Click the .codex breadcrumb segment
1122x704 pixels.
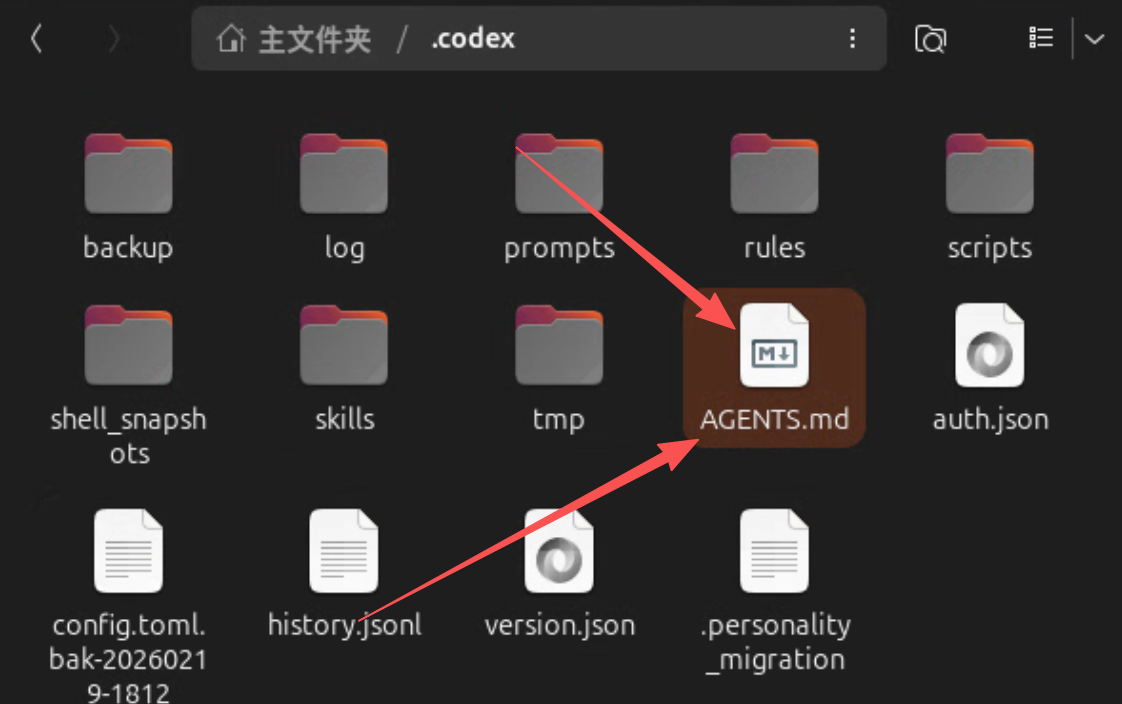(x=473, y=39)
